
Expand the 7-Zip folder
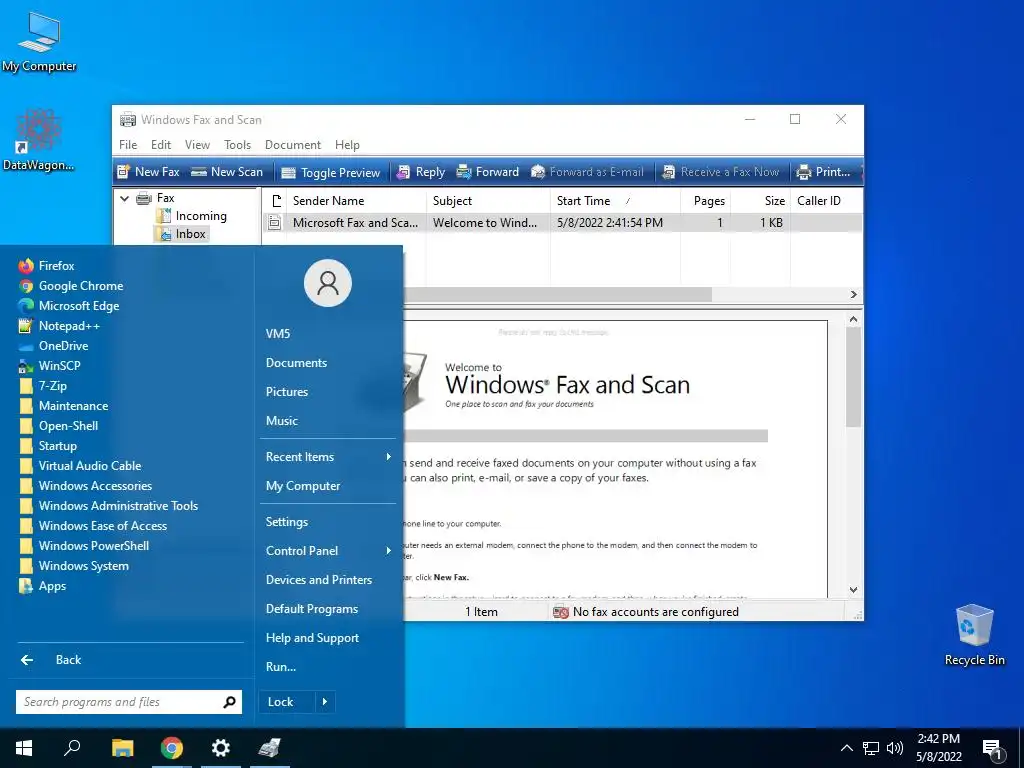tap(43, 386)
